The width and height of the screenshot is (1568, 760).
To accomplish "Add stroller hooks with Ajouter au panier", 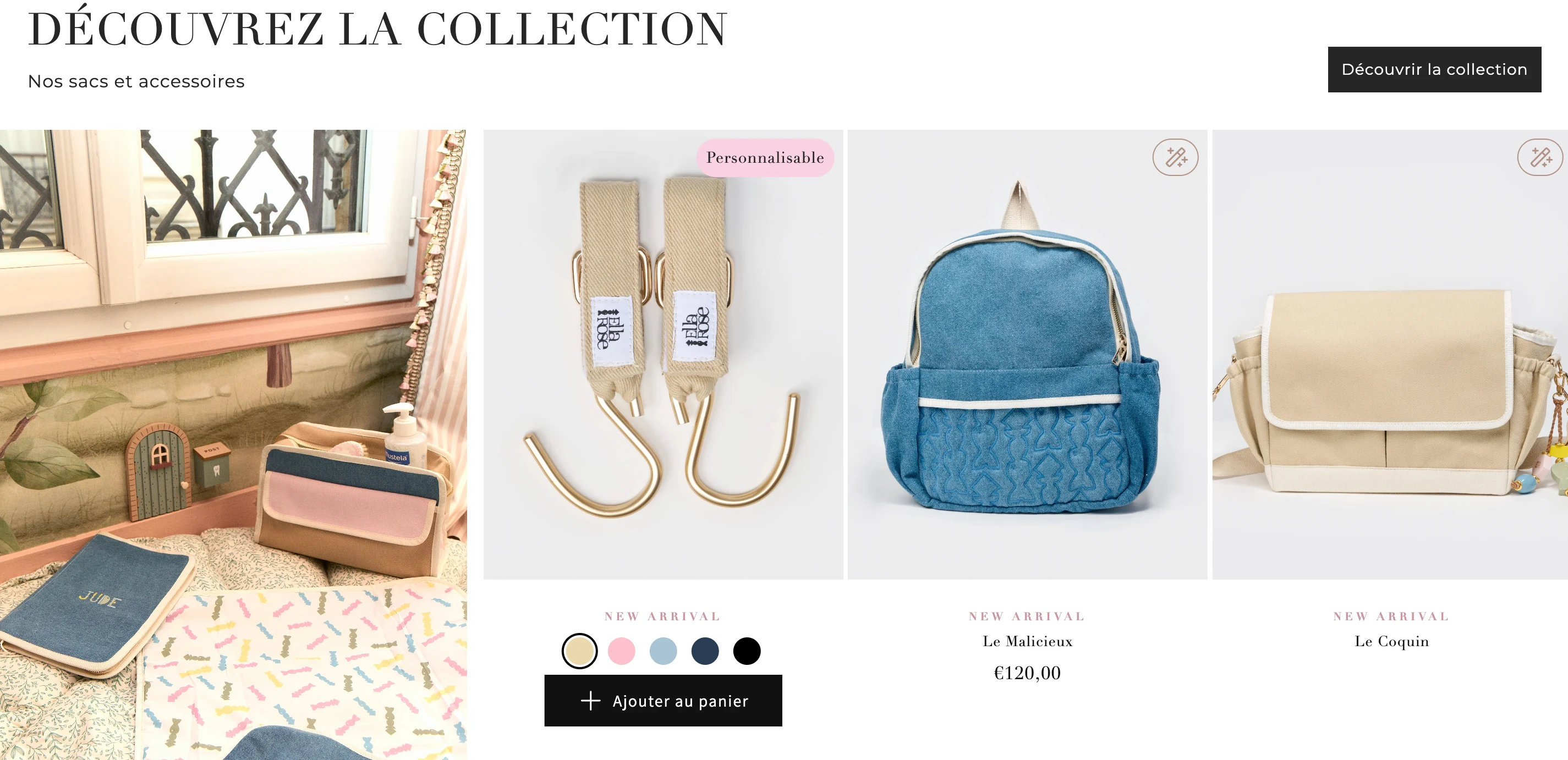I will [x=663, y=701].
